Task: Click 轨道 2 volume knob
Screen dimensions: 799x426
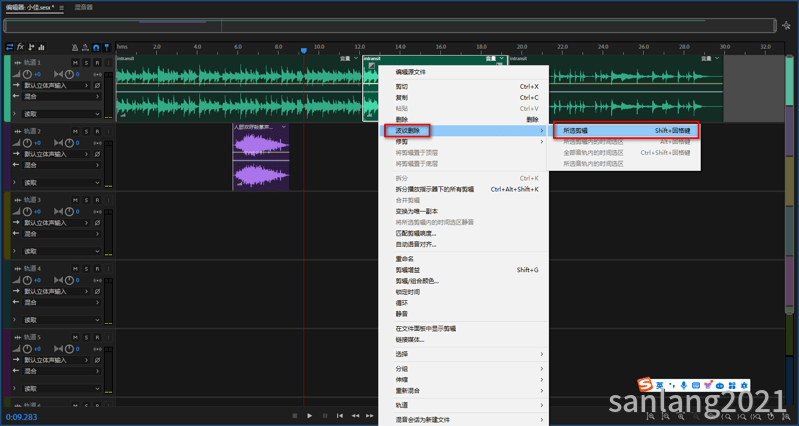Action: (27, 143)
